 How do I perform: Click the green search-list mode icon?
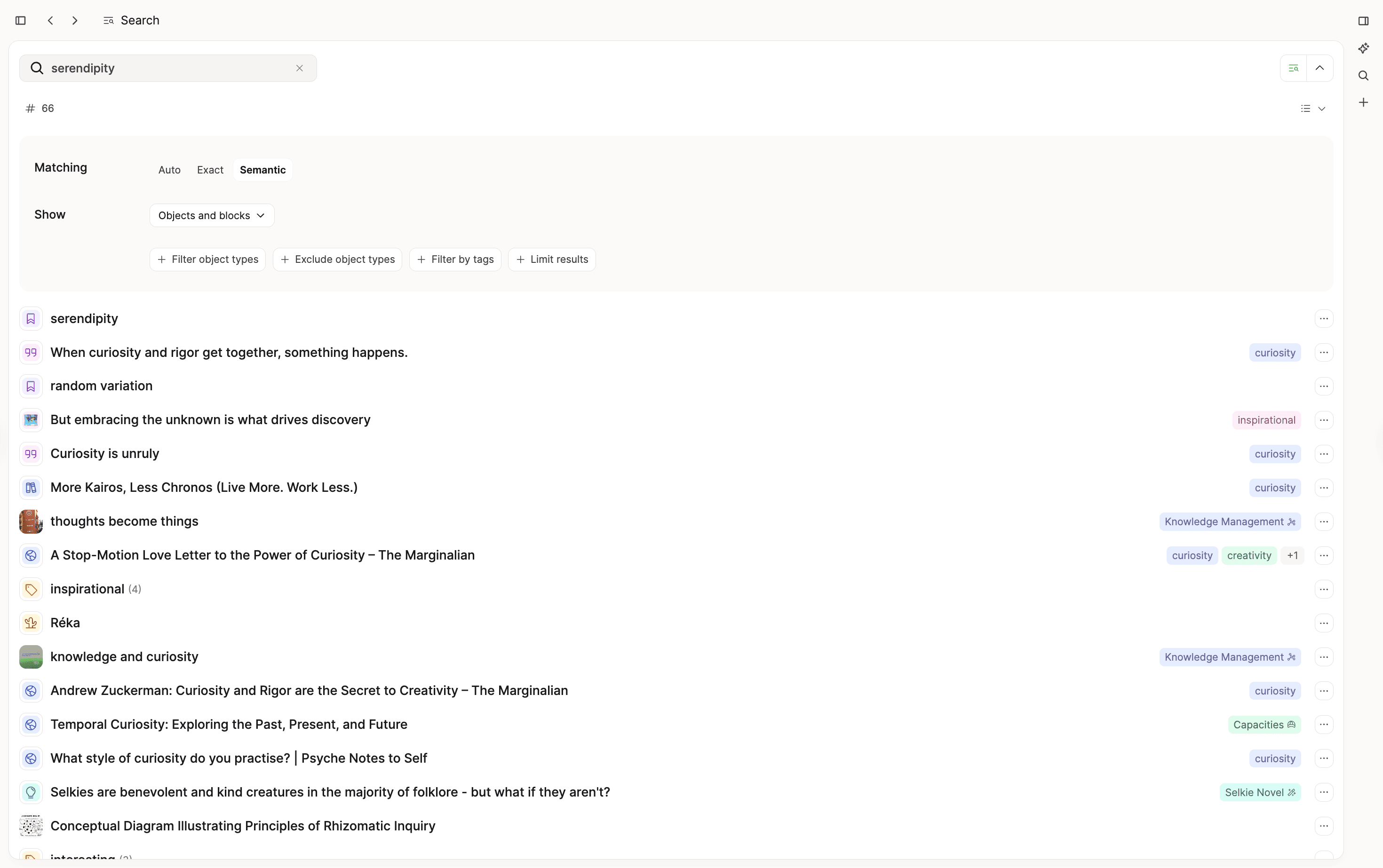1294,68
